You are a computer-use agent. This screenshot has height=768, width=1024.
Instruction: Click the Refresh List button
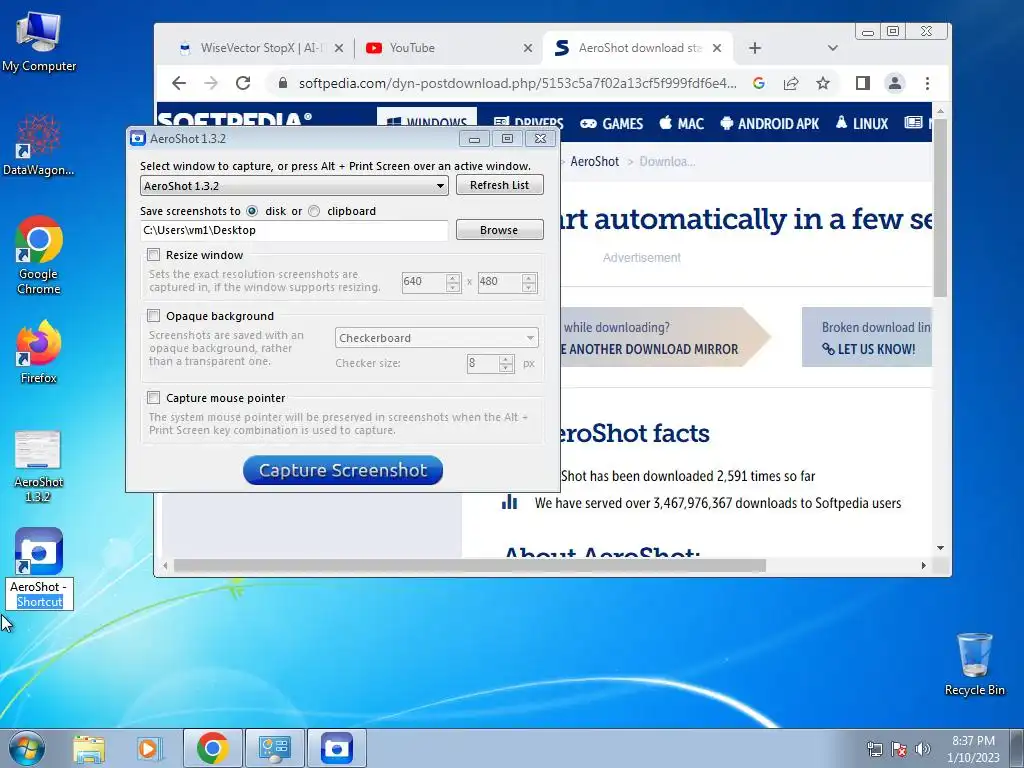tap(500, 185)
